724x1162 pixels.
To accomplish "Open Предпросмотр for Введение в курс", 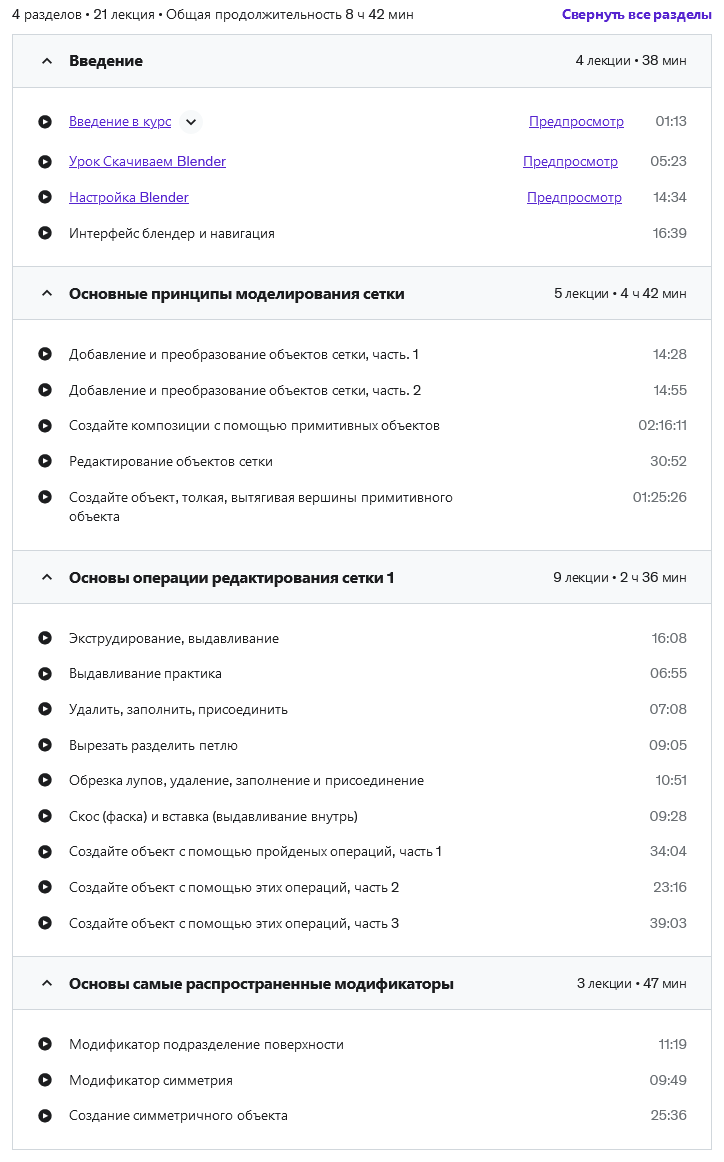I will [x=576, y=122].
